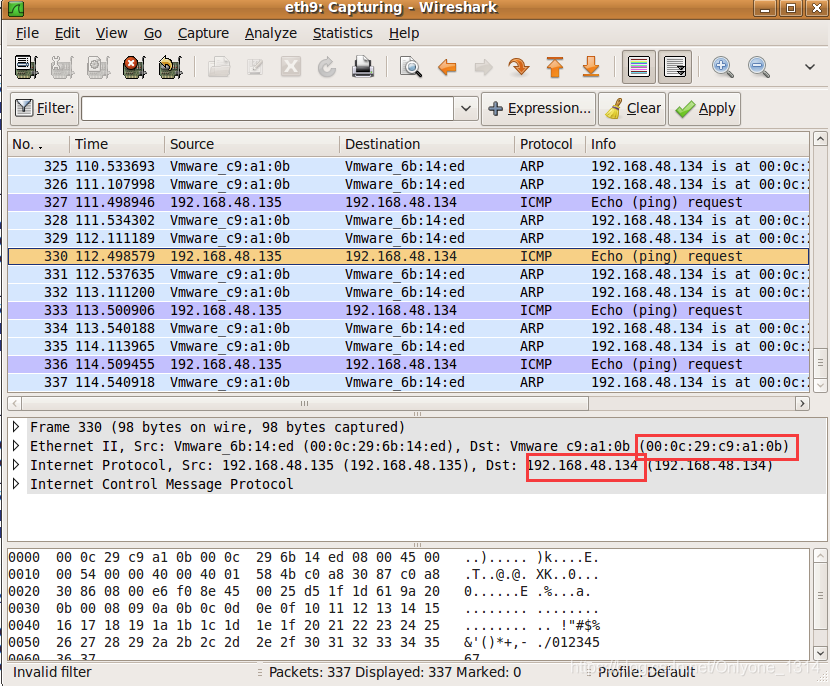
Task: Reload the current capture file
Action: pyautogui.click(x=327, y=67)
